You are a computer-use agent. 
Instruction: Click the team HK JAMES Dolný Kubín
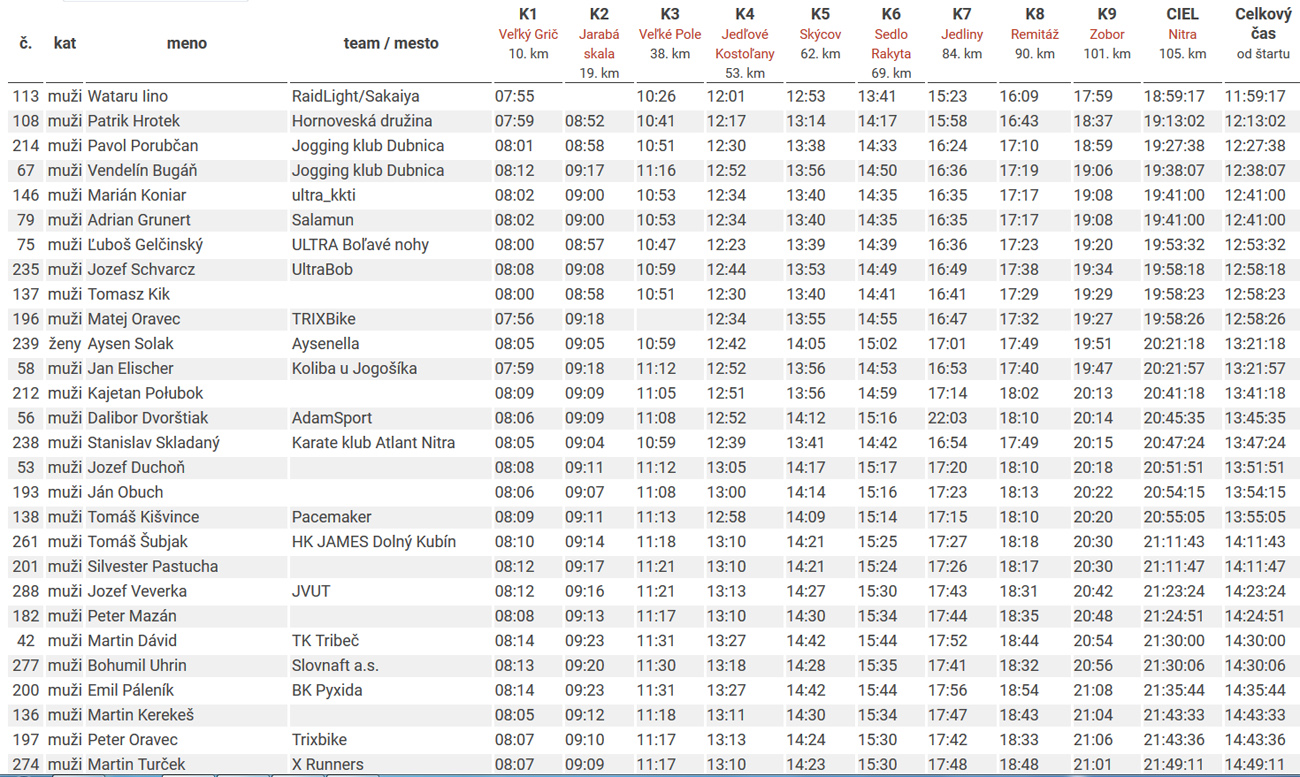(374, 541)
